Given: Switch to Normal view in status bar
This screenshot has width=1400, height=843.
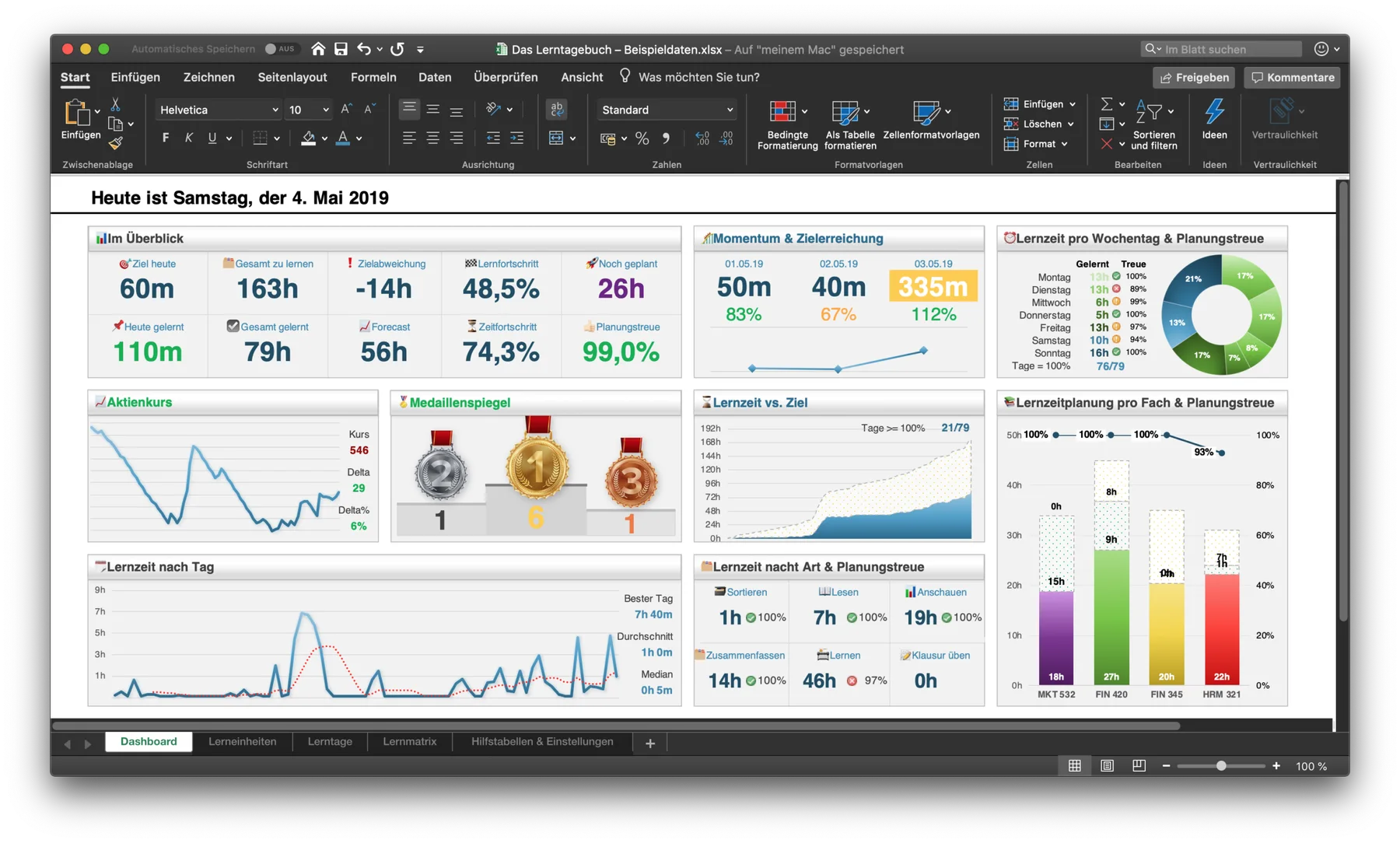Looking at the screenshot, I should [1074, 766].
